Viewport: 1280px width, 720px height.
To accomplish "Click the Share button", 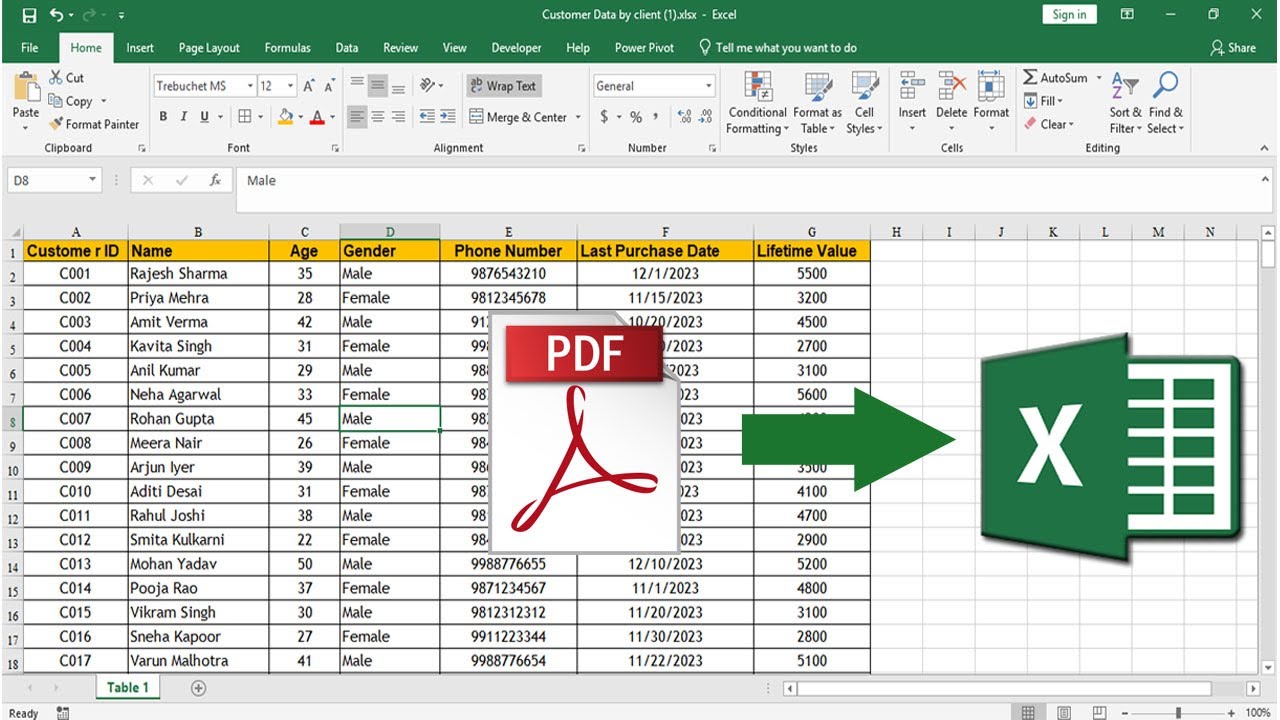I will pyautogui.click(x=1232, y=47).
